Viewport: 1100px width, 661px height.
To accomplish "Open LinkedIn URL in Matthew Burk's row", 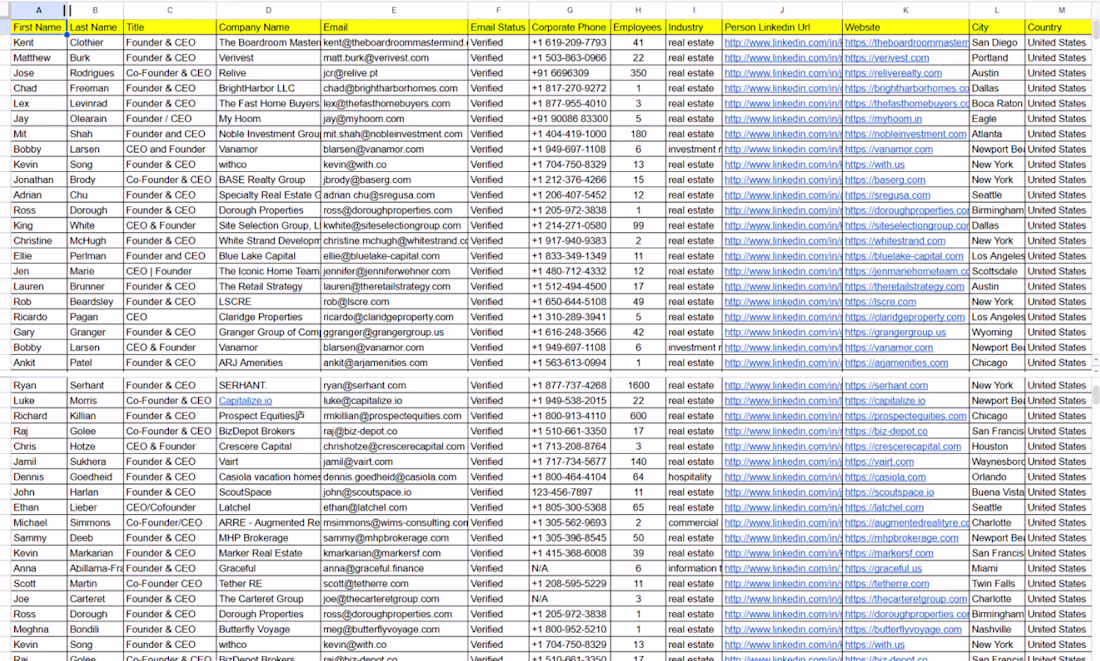I will click(782, 58).
